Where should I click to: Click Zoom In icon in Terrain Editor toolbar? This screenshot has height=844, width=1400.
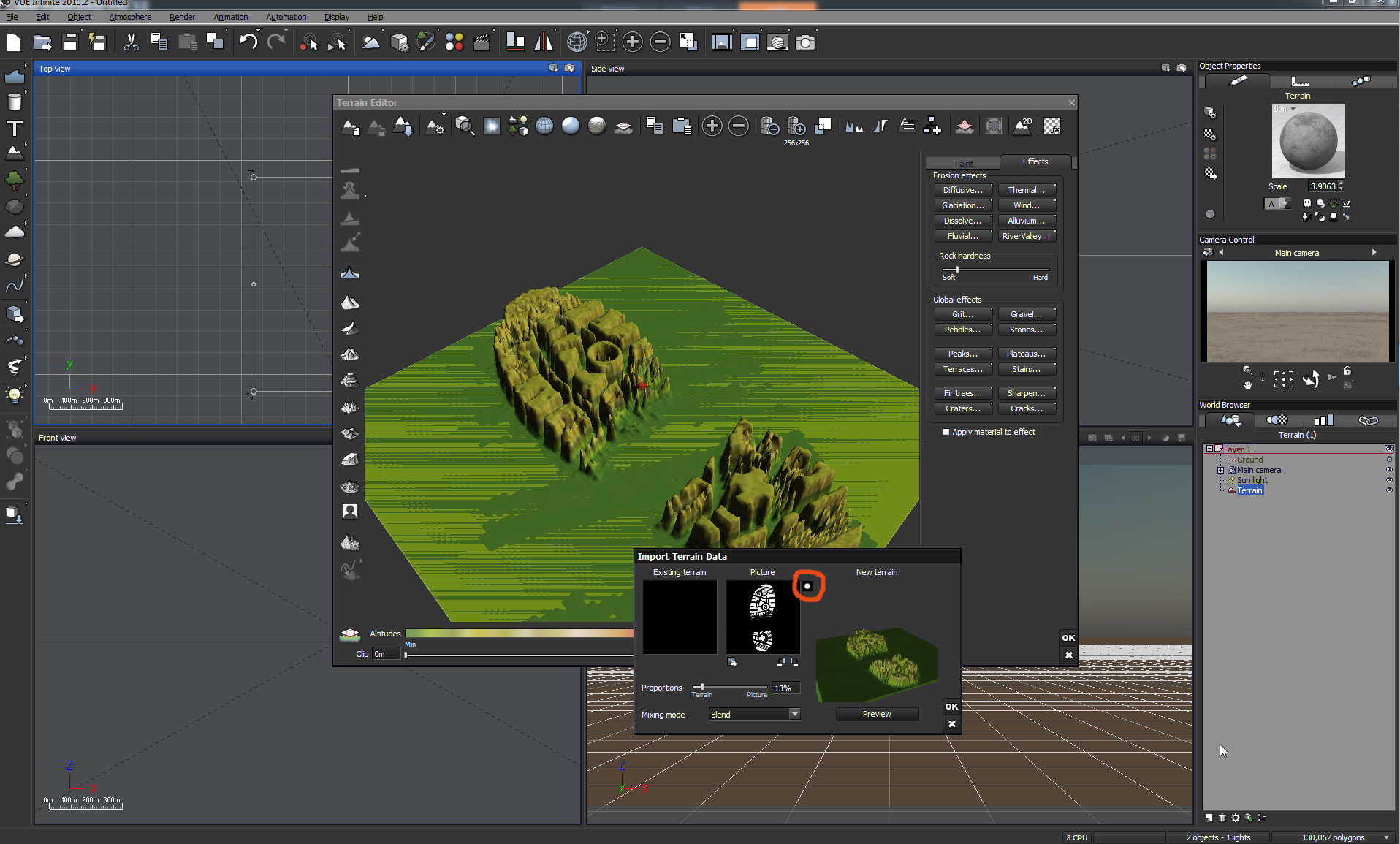click(x=712, y=126)
